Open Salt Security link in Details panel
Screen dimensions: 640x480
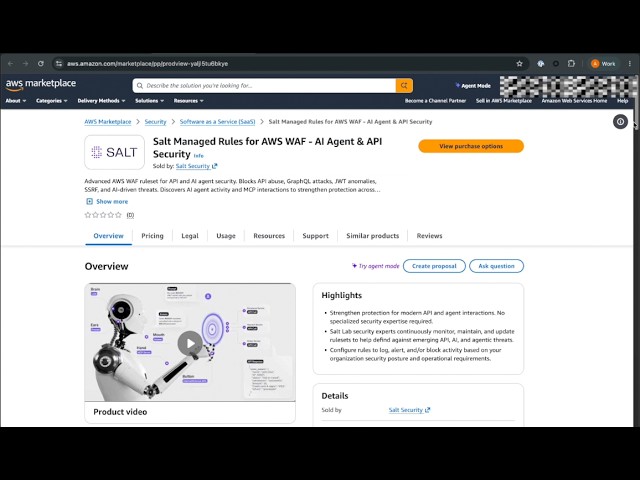pyautogui.click(x=409, y=410)
